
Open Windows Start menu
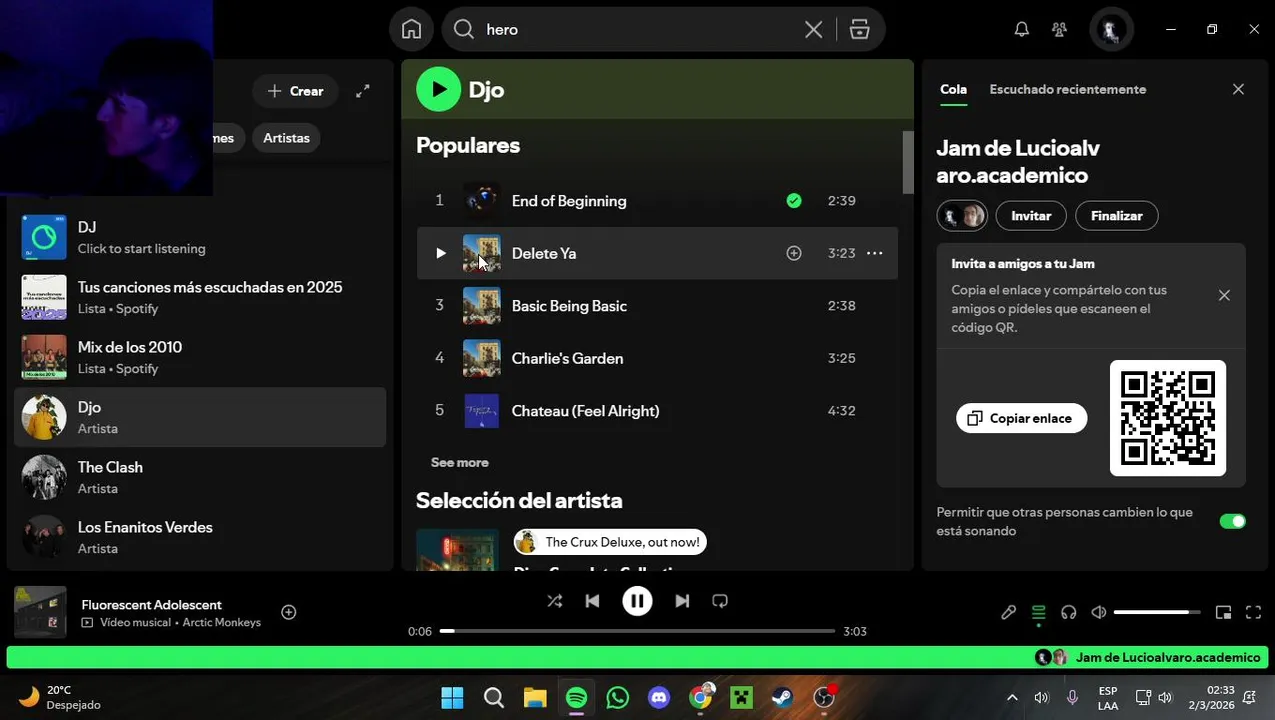(x=452, y=697)
